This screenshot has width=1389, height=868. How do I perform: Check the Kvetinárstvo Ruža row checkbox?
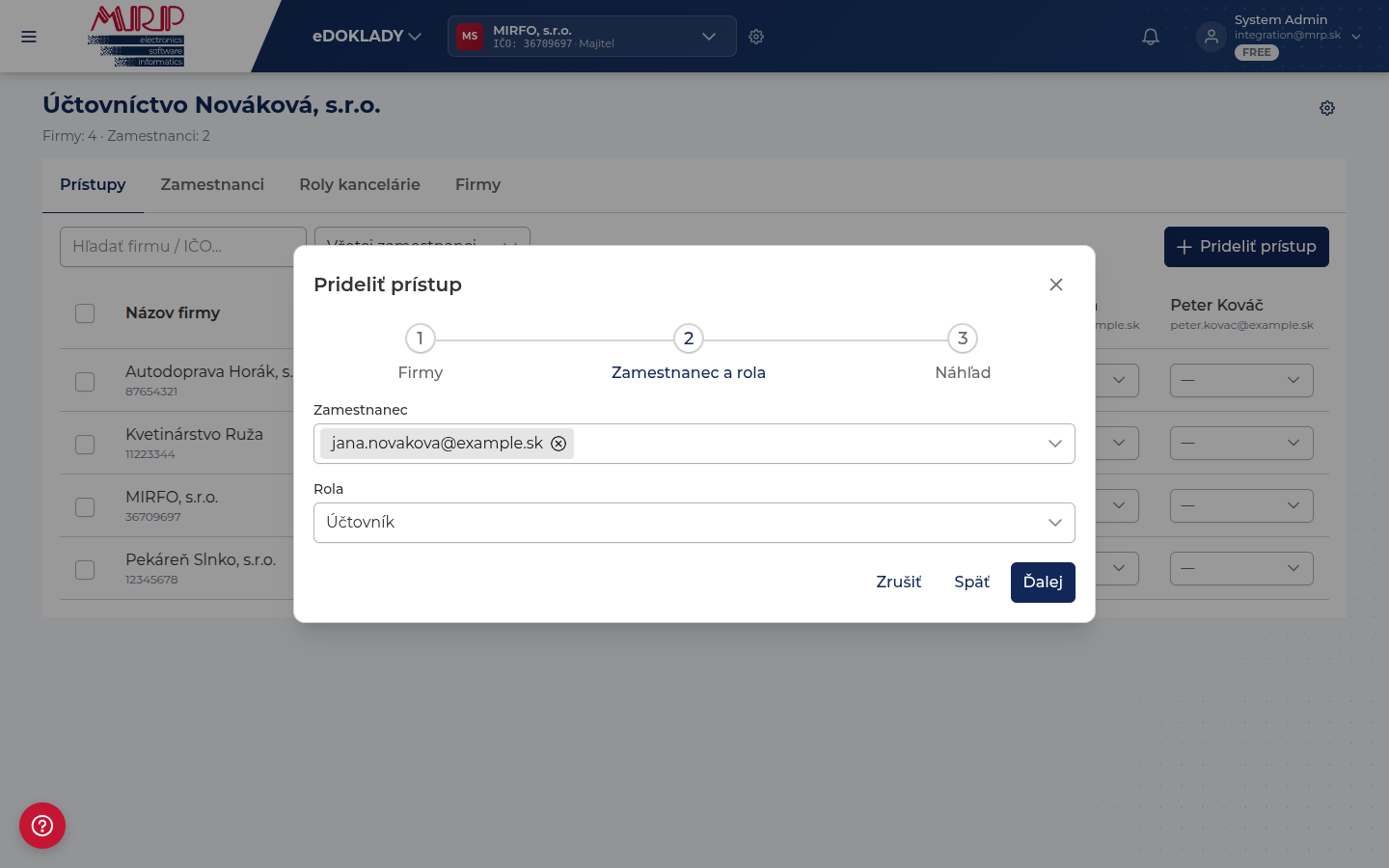coord(85,444)
